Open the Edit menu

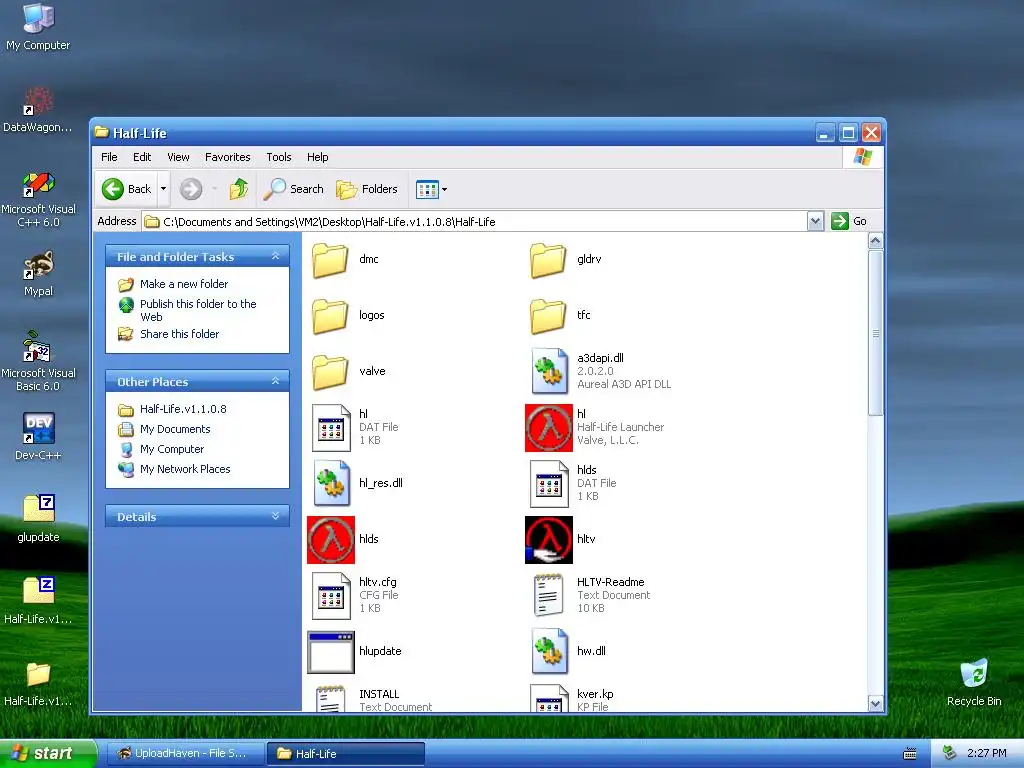pos(142,157)
